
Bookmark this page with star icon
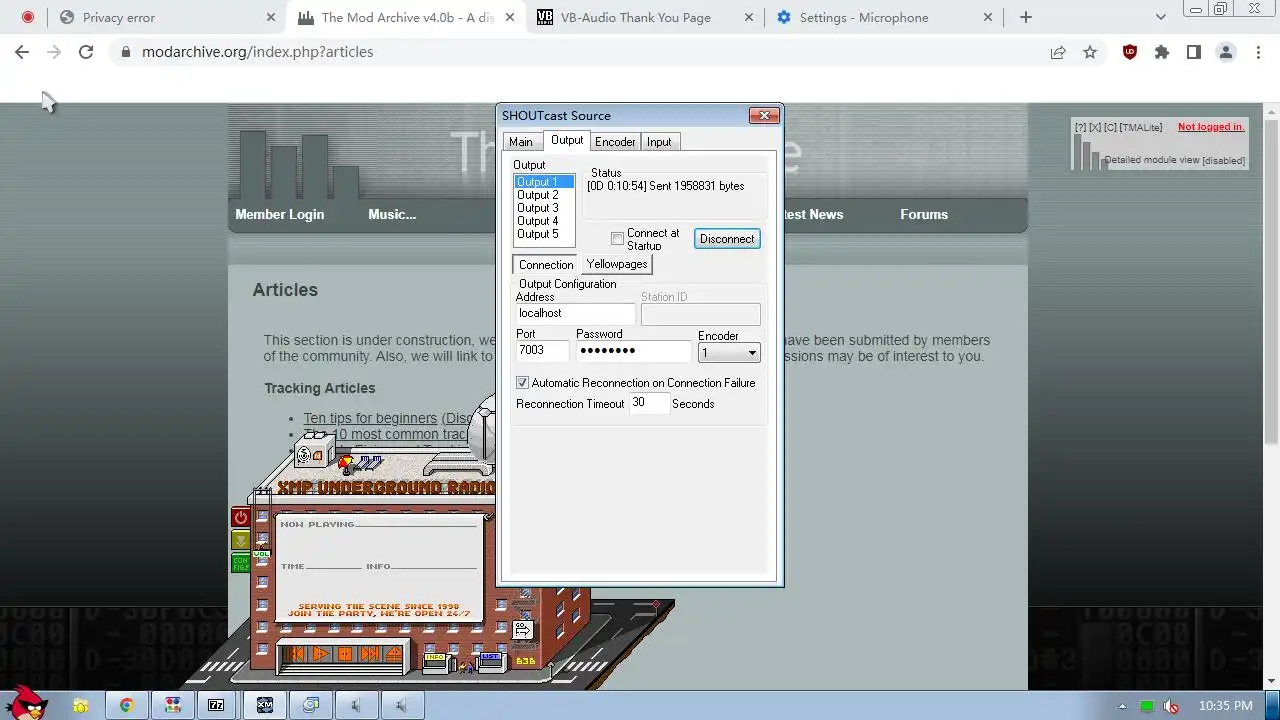[1090, 52]
